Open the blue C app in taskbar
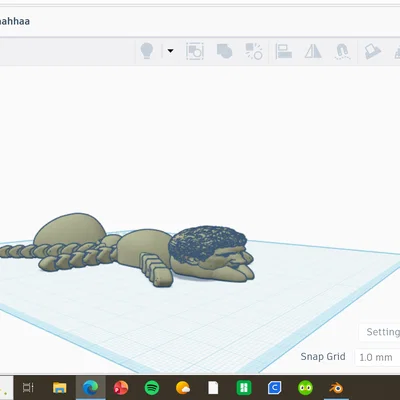Viewport: 400px width, 400px height. 274,388
